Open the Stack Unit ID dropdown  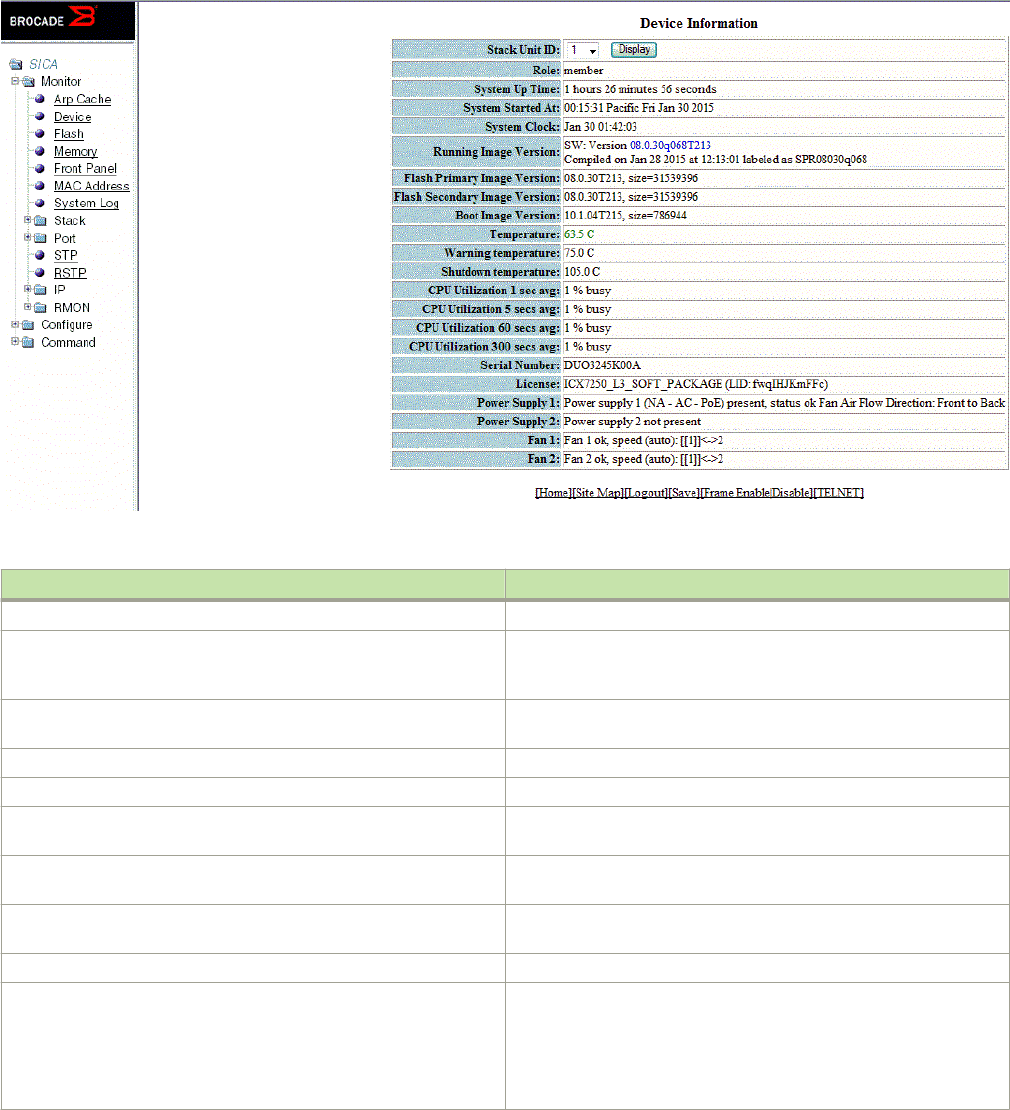583,50
